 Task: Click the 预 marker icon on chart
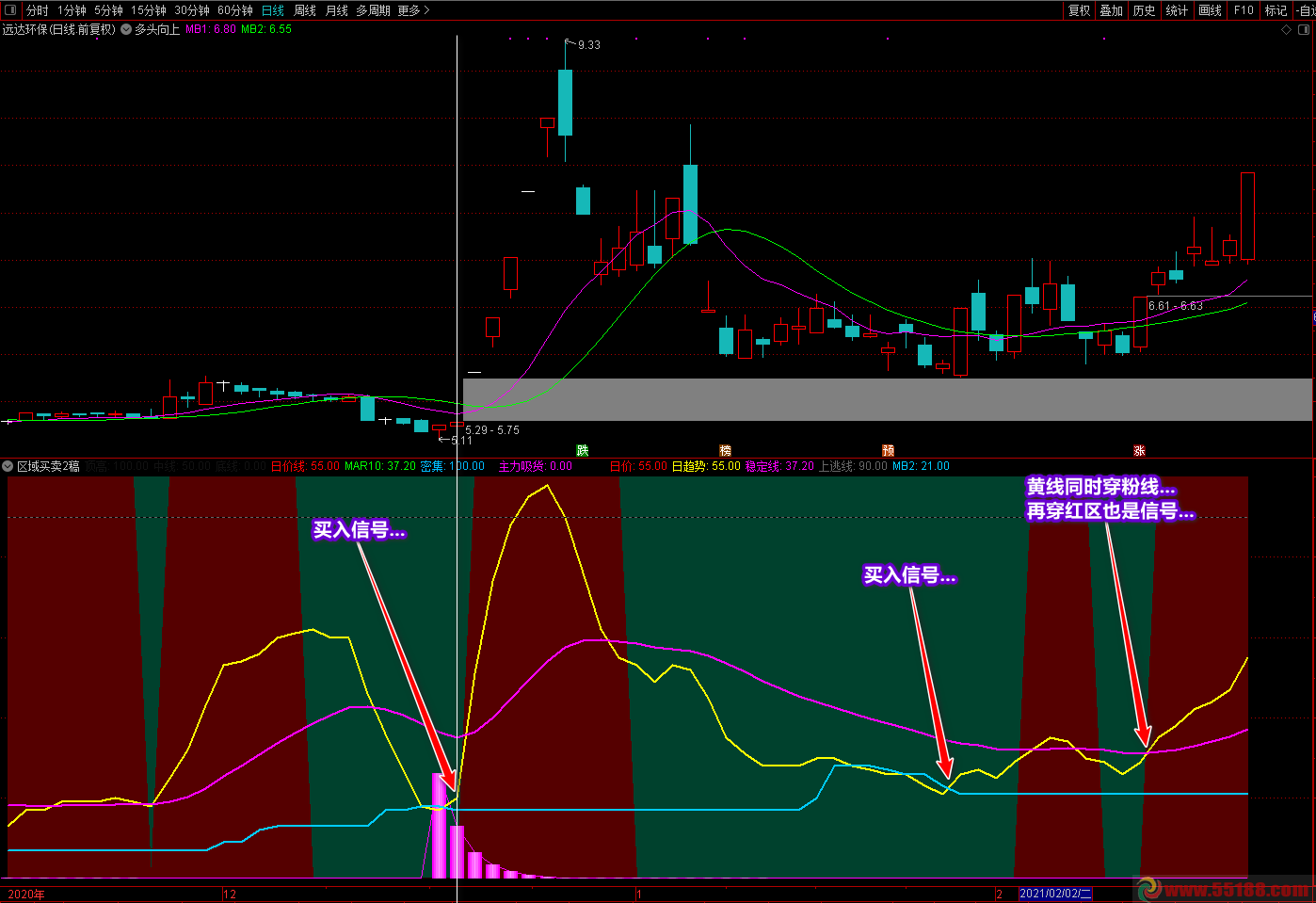pos(888,450)
